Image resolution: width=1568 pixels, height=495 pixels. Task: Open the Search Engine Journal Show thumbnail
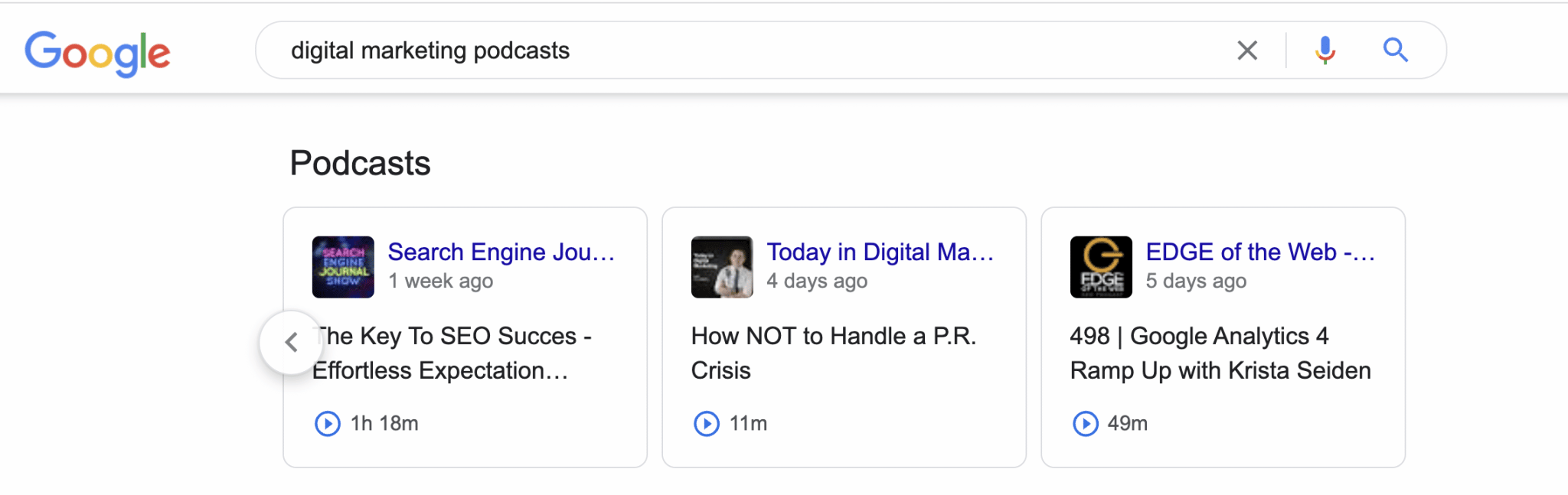(343, 267)
